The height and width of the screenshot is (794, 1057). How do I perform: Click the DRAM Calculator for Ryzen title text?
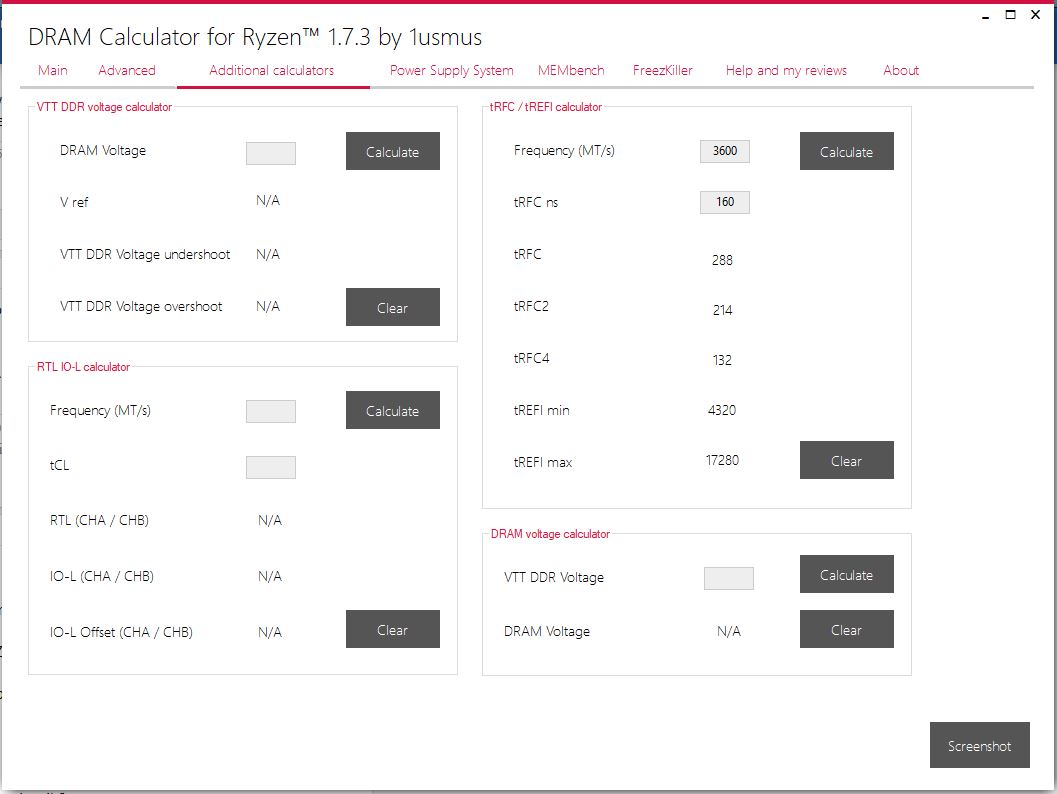255,37
